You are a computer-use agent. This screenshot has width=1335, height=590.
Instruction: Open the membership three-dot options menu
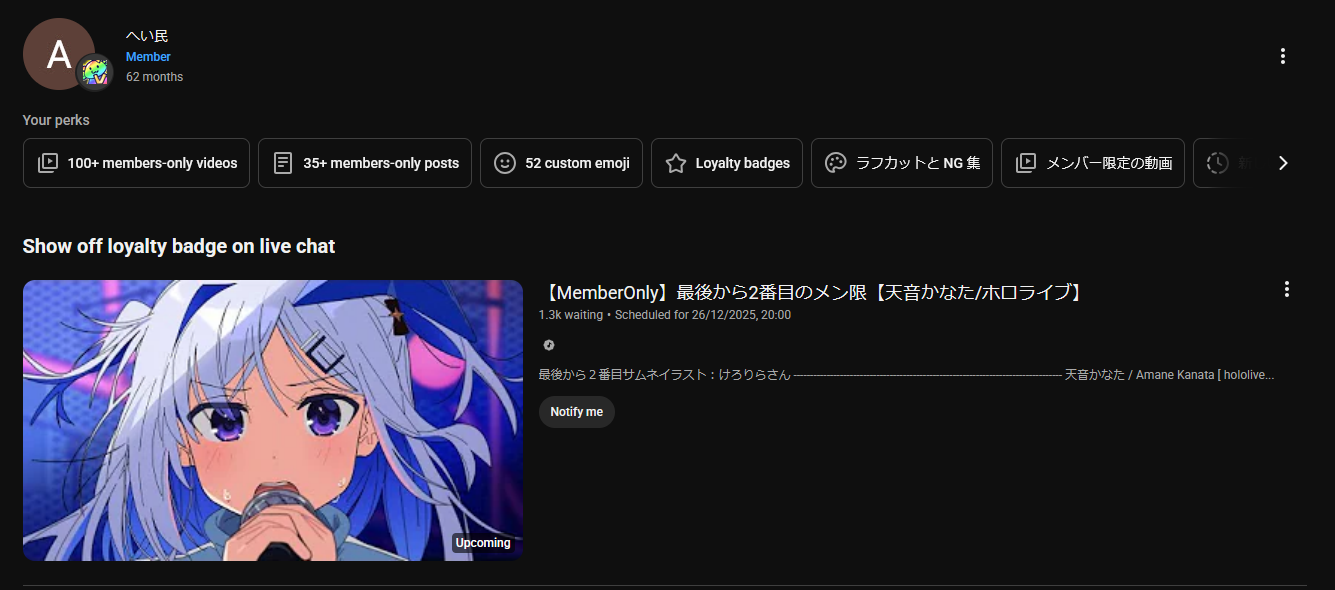point(1283,56)
